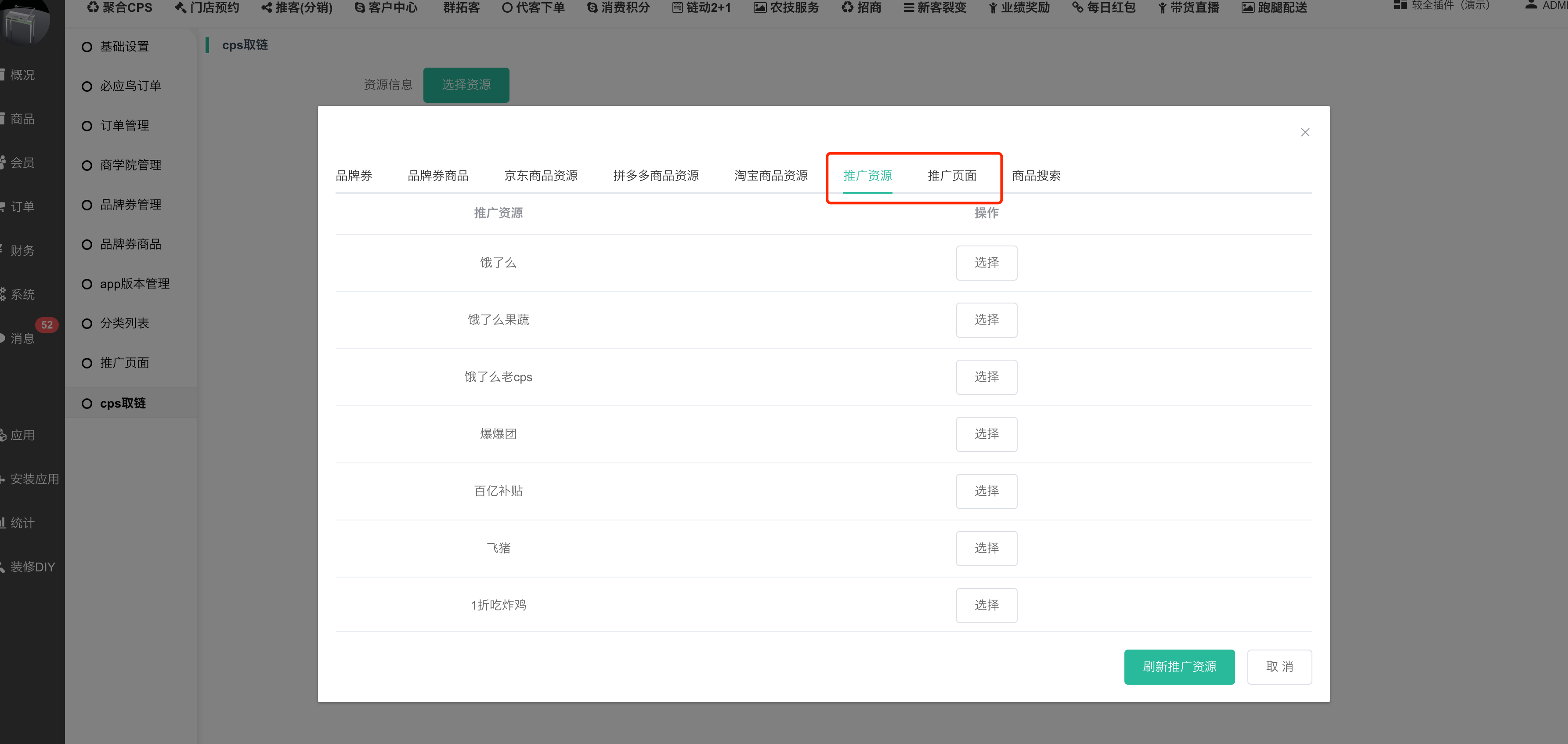Click the 取消 button

point(1279,667)
